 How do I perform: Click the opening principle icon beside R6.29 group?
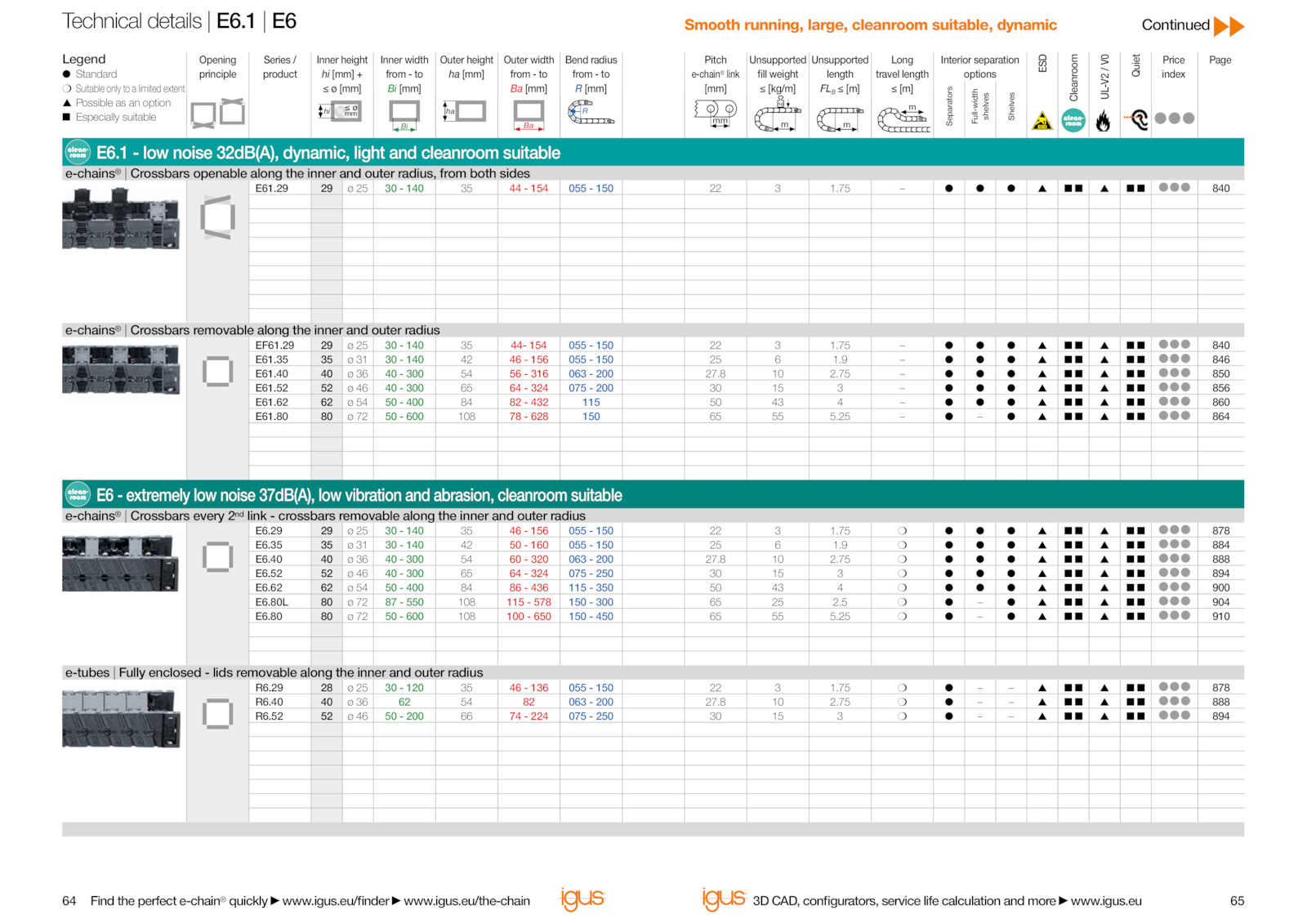[217, 713]
